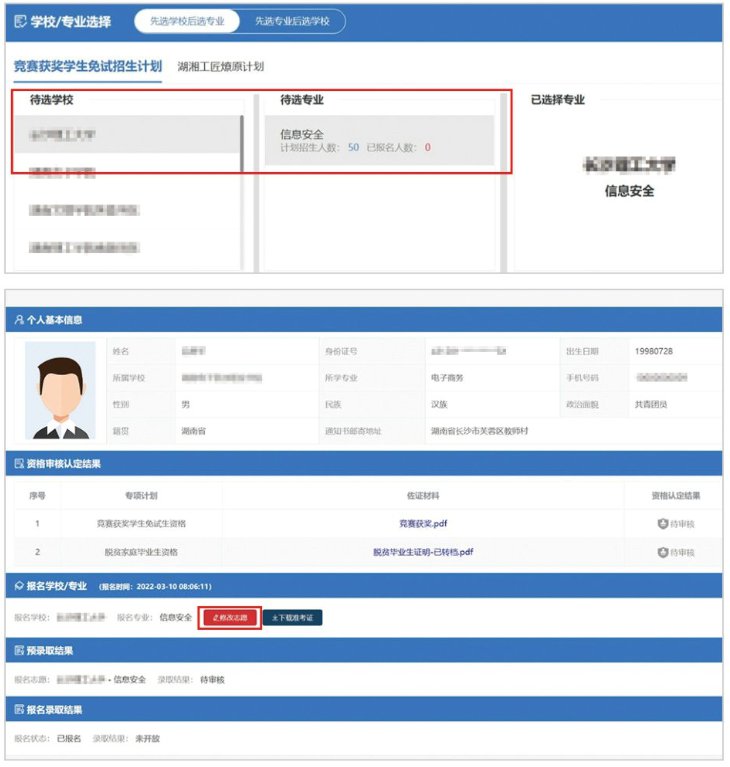Click the 电子商务 major value
The height and width of the screenshot is (767, 730).
[x=447, y=378]
